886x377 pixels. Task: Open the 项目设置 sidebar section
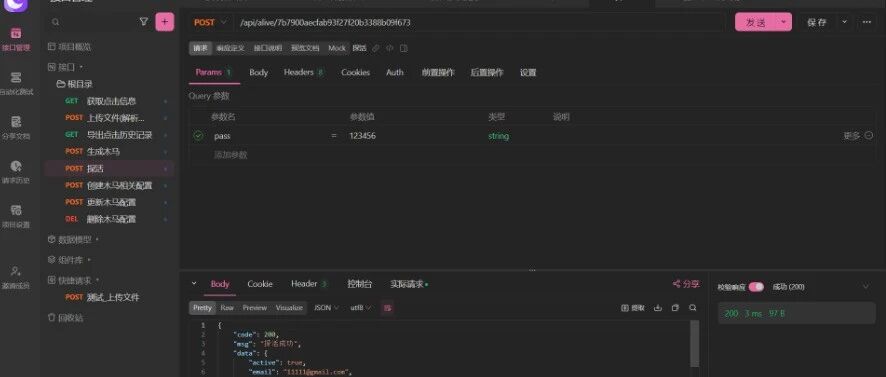(16, 216)
